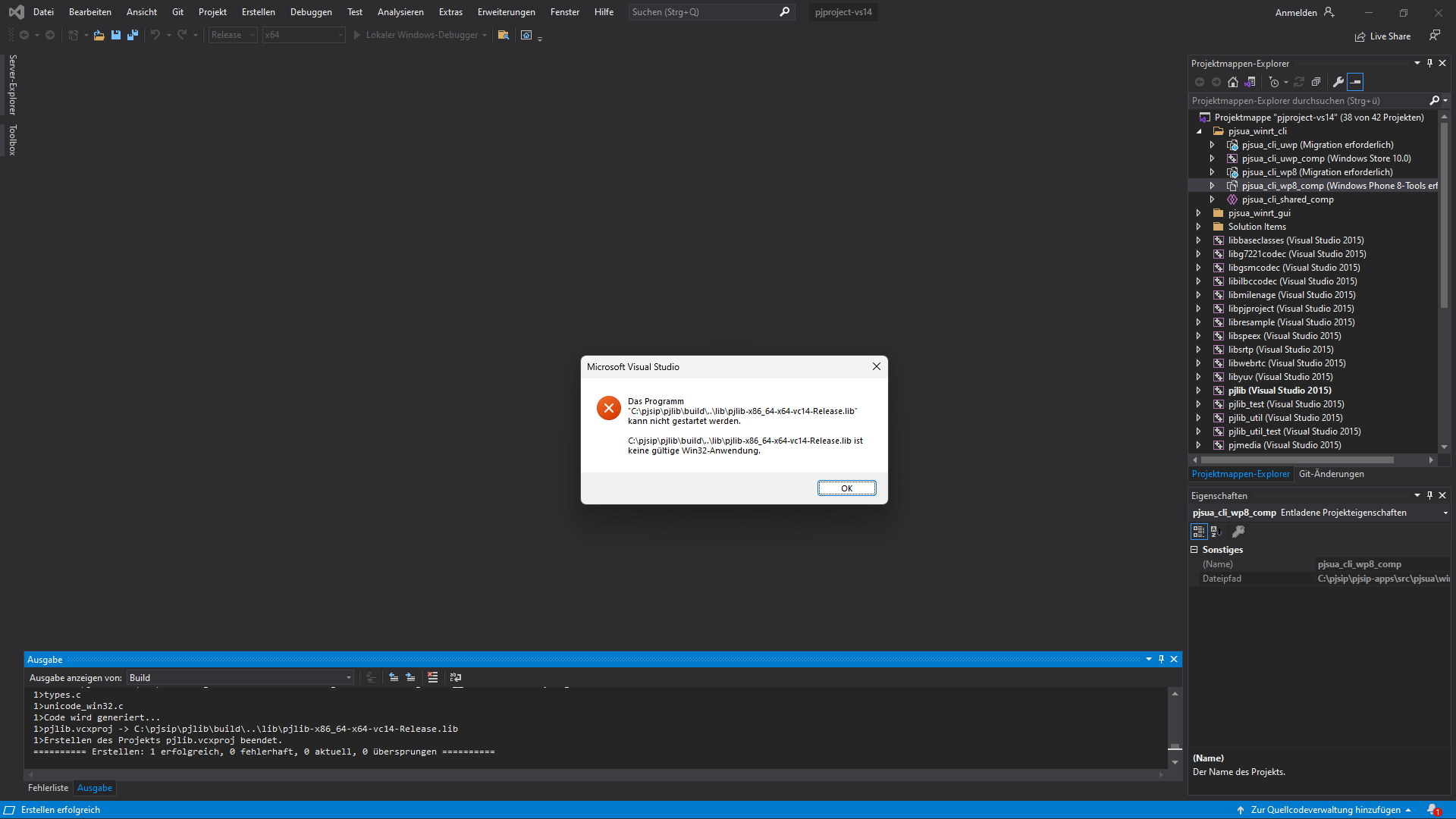Open the Toolbox side tab
Screen dimensions: 1456x819
12,140
